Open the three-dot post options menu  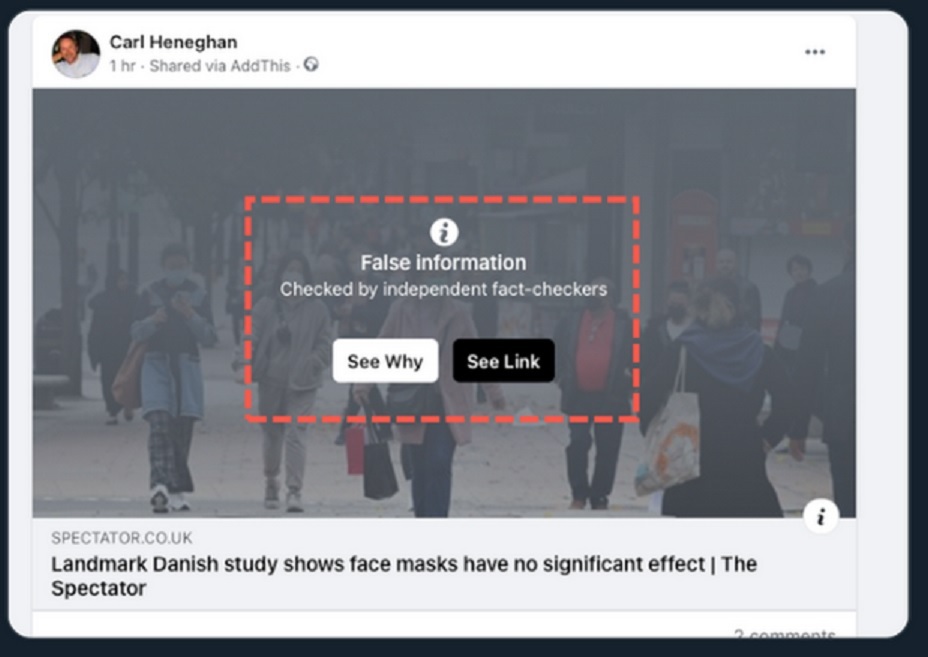(x=815, y=52)
